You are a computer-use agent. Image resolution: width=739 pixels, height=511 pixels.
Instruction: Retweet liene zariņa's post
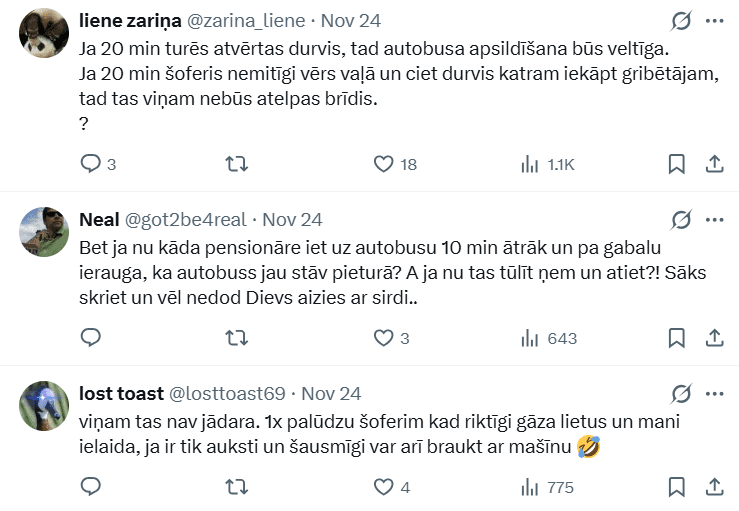[237, 164]
